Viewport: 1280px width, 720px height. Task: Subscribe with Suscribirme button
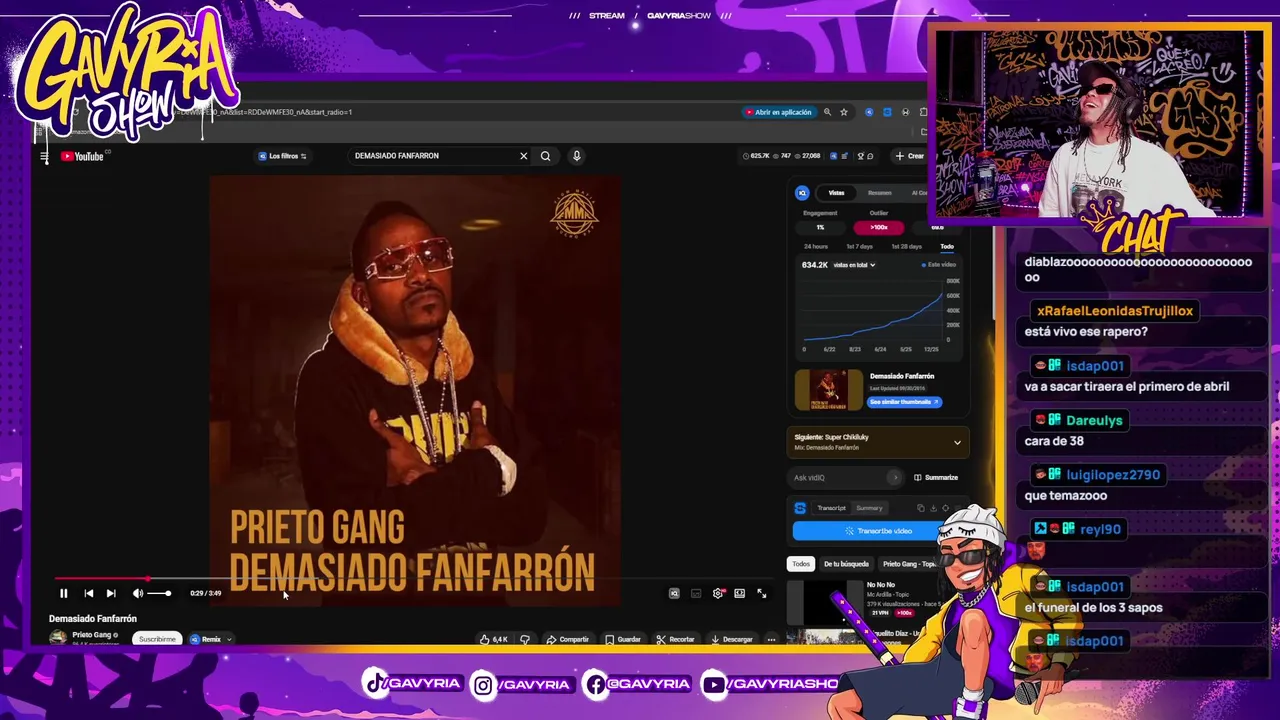click(157, 639)
